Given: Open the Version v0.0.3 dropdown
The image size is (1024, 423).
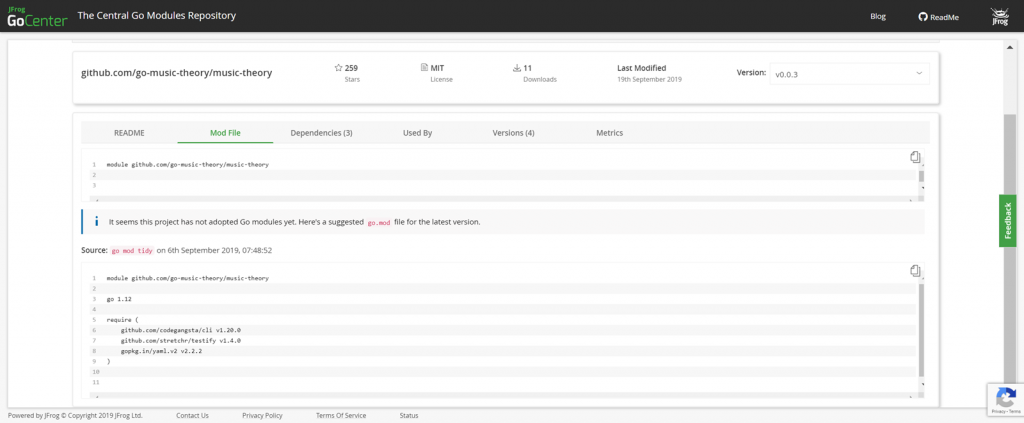Looking at the screenshot, I should click(x=849, y=73).
